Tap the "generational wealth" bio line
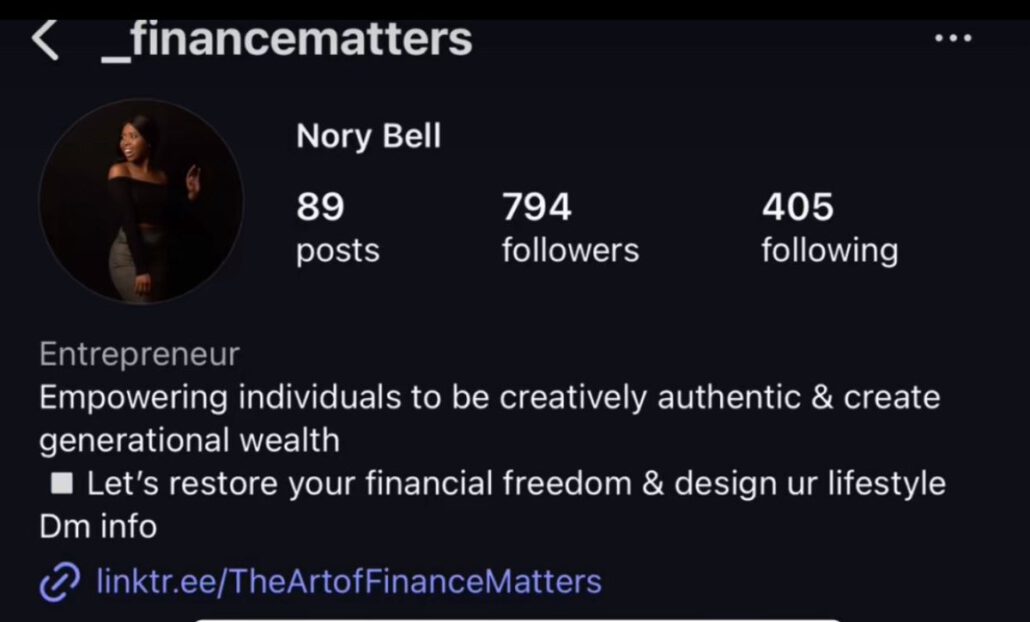Image resolution: width=1030 pixels, height=622 pixels. coord(189,440)
